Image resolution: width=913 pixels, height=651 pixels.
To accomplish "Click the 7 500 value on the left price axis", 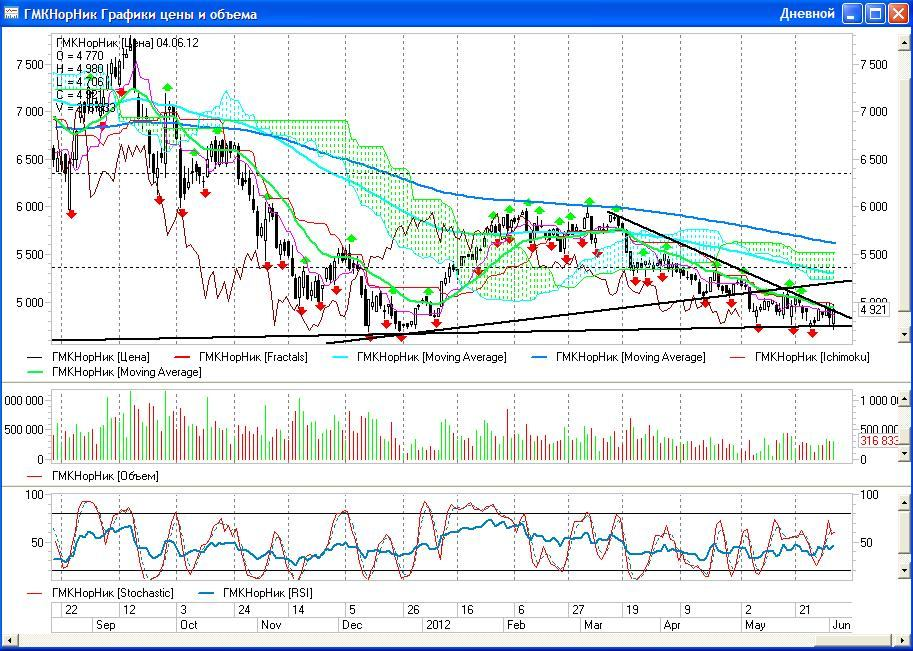I will tap(30, 65).
